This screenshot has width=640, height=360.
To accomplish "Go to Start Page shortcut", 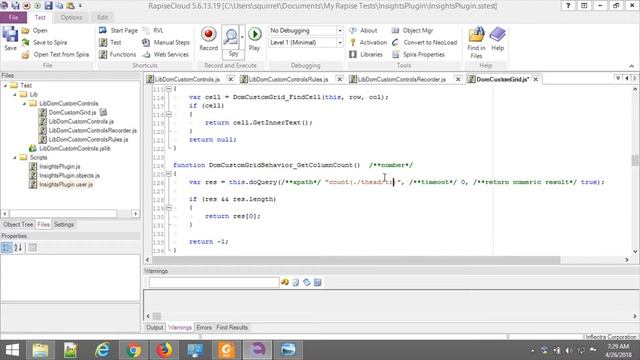I will pos(118,31).
